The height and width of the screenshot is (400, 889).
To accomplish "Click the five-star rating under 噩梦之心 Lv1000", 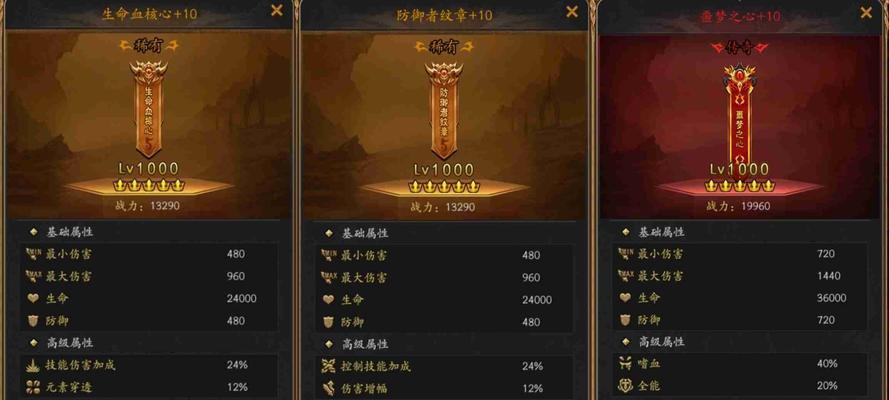I will (739, 186).
